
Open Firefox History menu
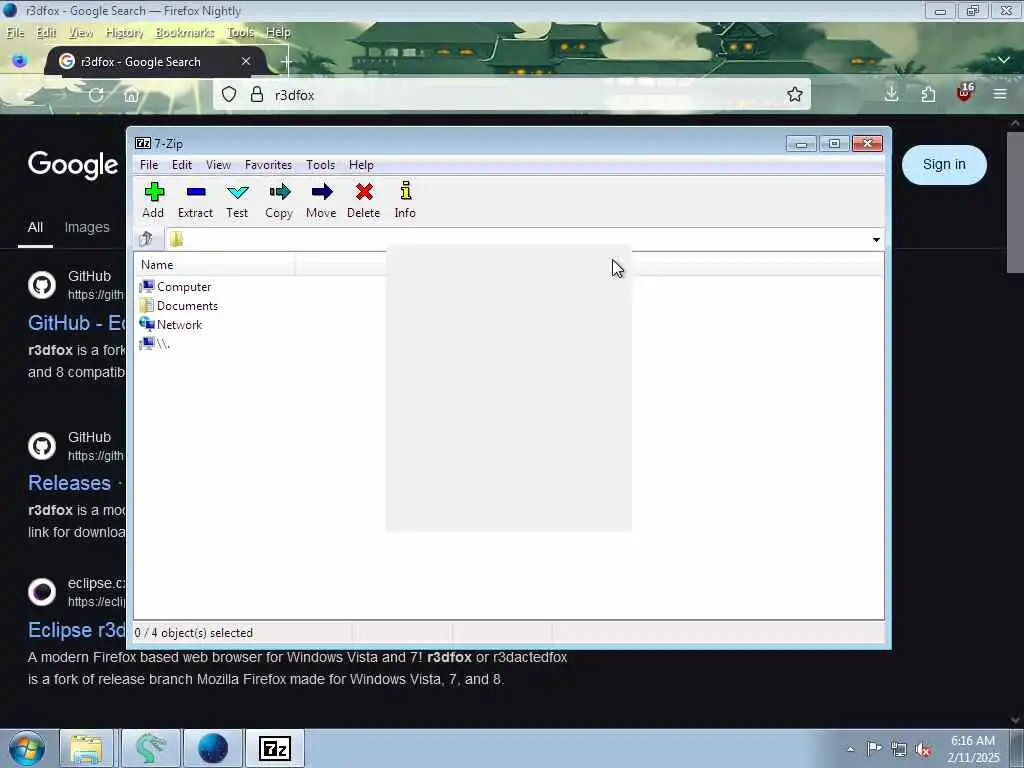tap(124, 32)
